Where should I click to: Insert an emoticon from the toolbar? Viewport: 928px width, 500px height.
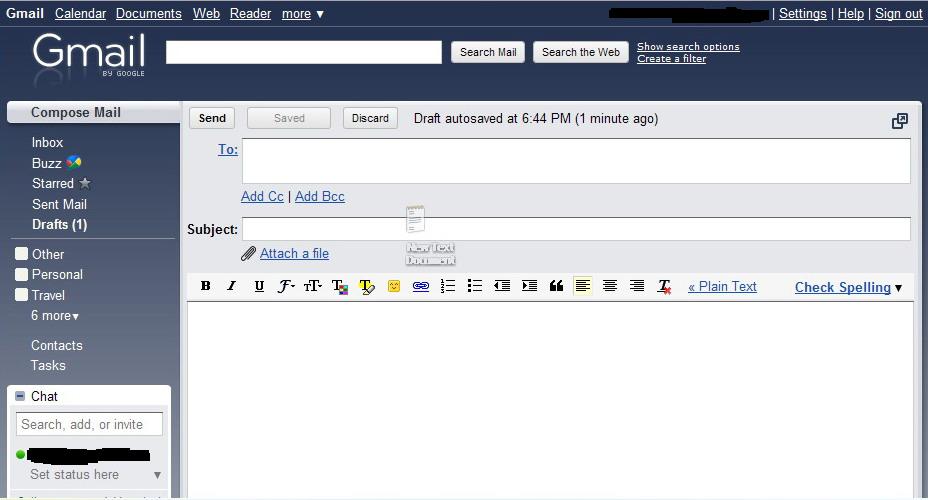coord(394,286)
